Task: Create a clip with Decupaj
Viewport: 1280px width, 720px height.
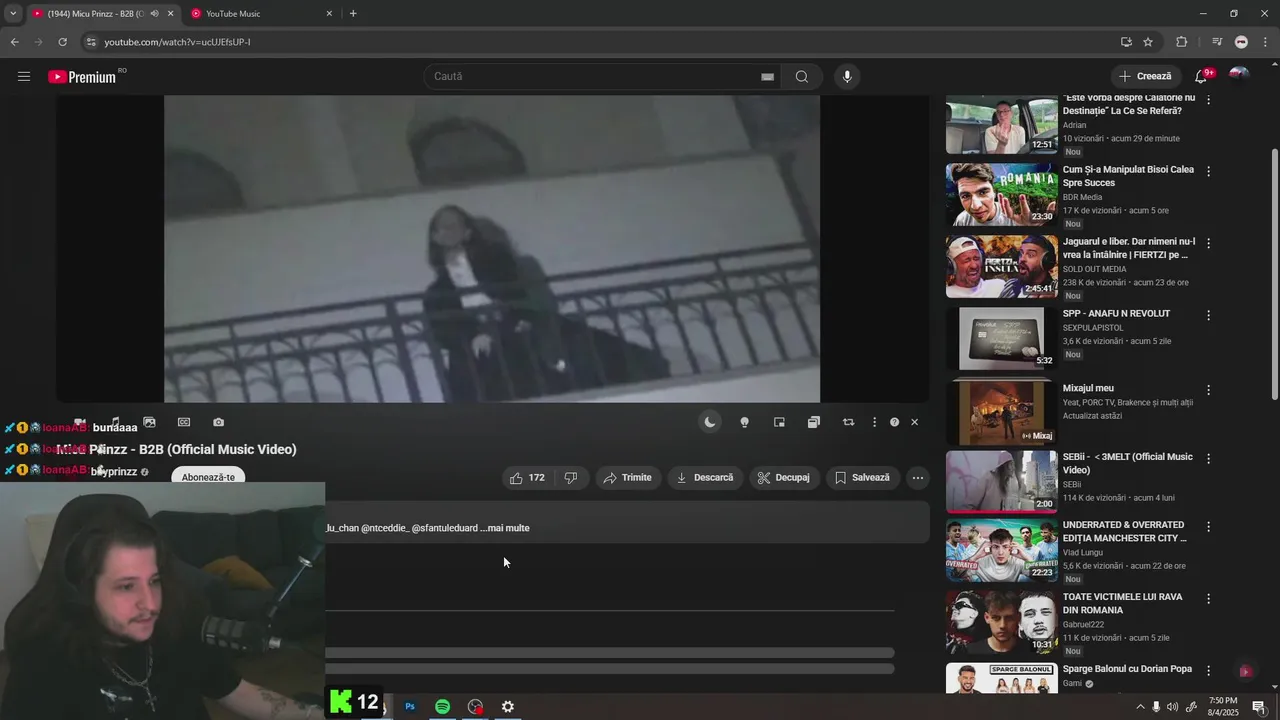Action: [x=784, y=478]
